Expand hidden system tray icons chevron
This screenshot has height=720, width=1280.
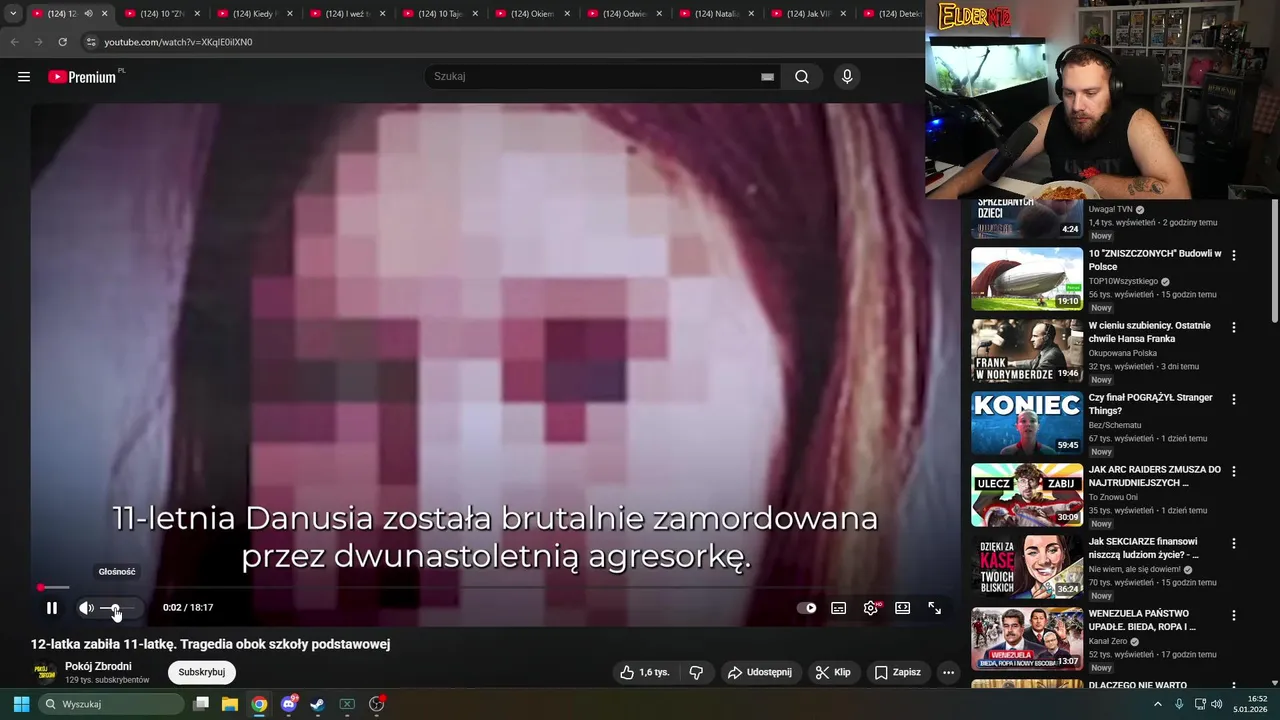pos(1158,704)
